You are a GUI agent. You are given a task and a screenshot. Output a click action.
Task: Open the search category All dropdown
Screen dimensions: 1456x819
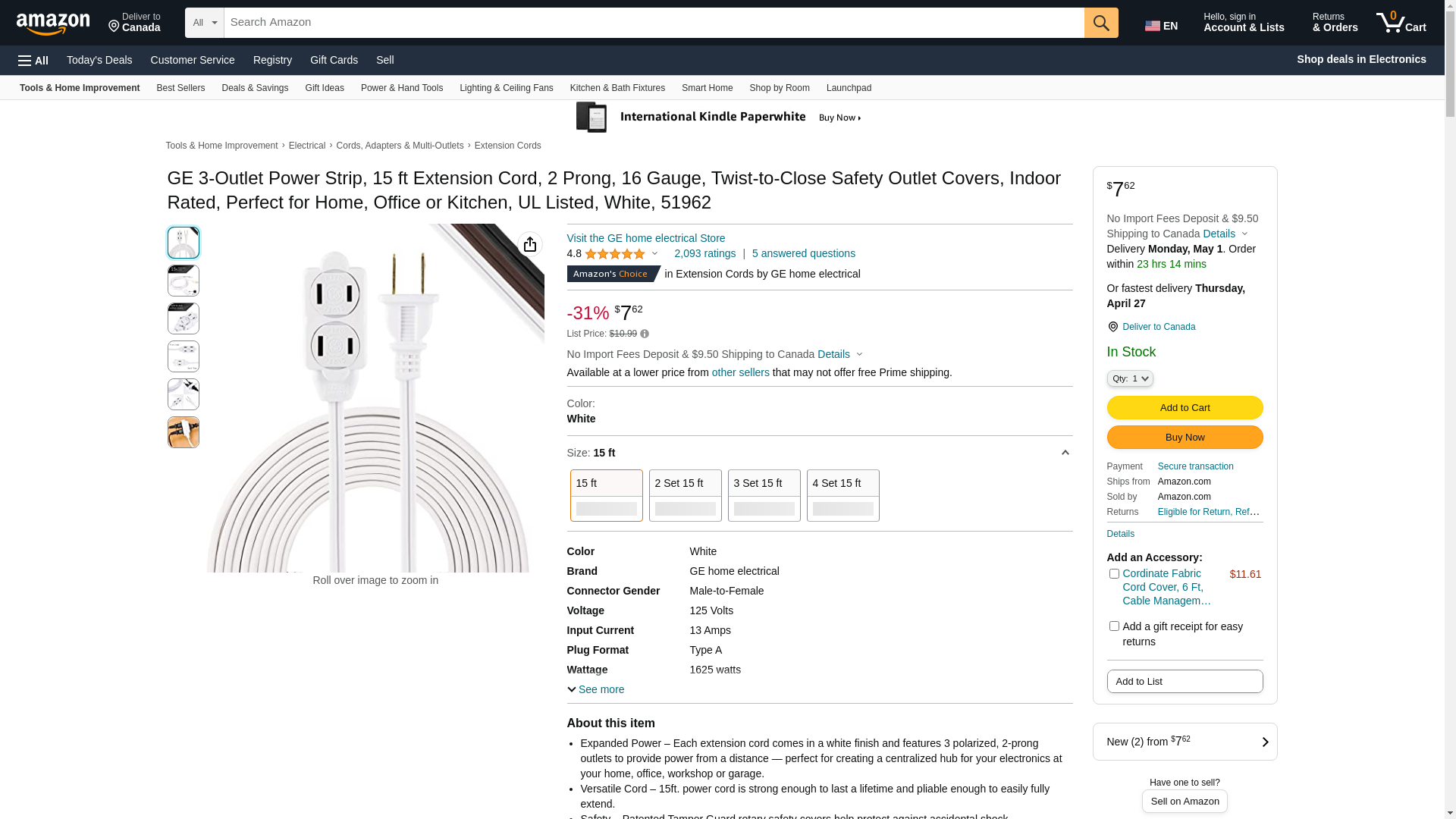[x=204, y=23]
